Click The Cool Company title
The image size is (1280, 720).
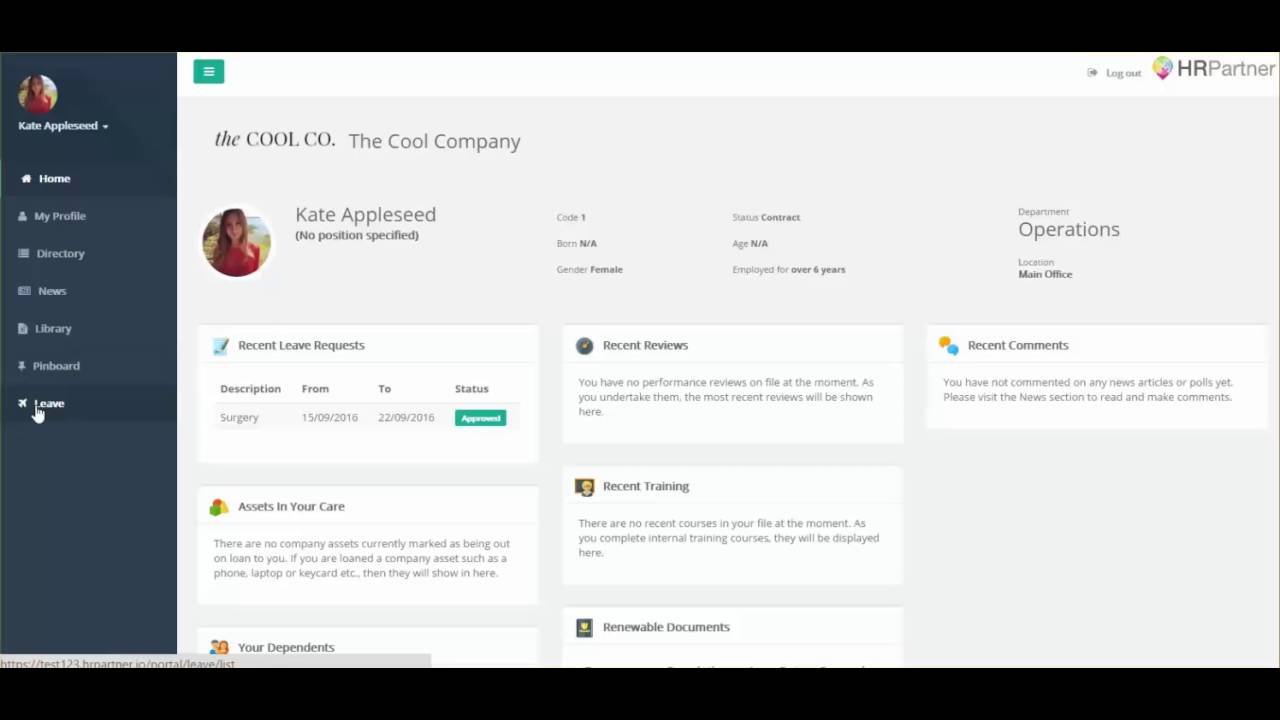(x=435, y=141)
